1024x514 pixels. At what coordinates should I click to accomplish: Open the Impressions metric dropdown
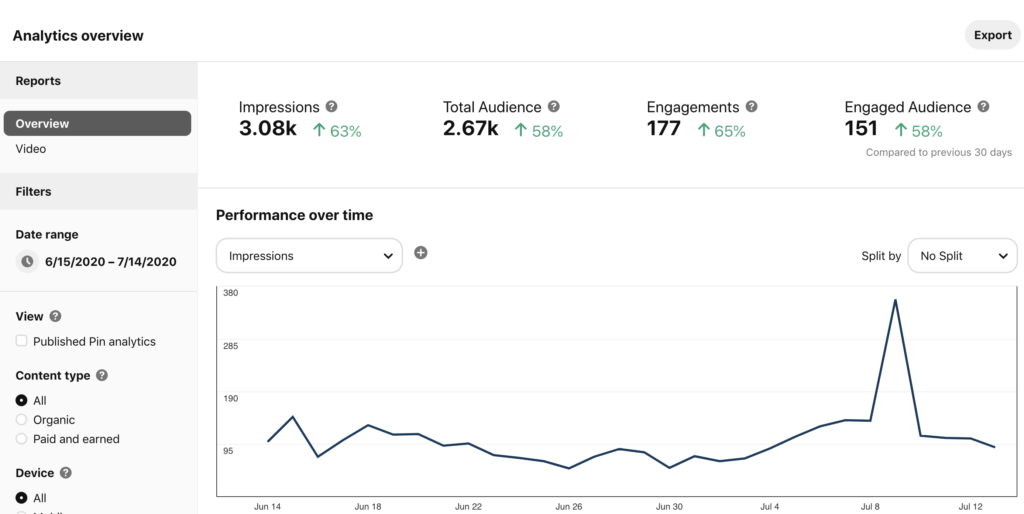click(309, 256)
